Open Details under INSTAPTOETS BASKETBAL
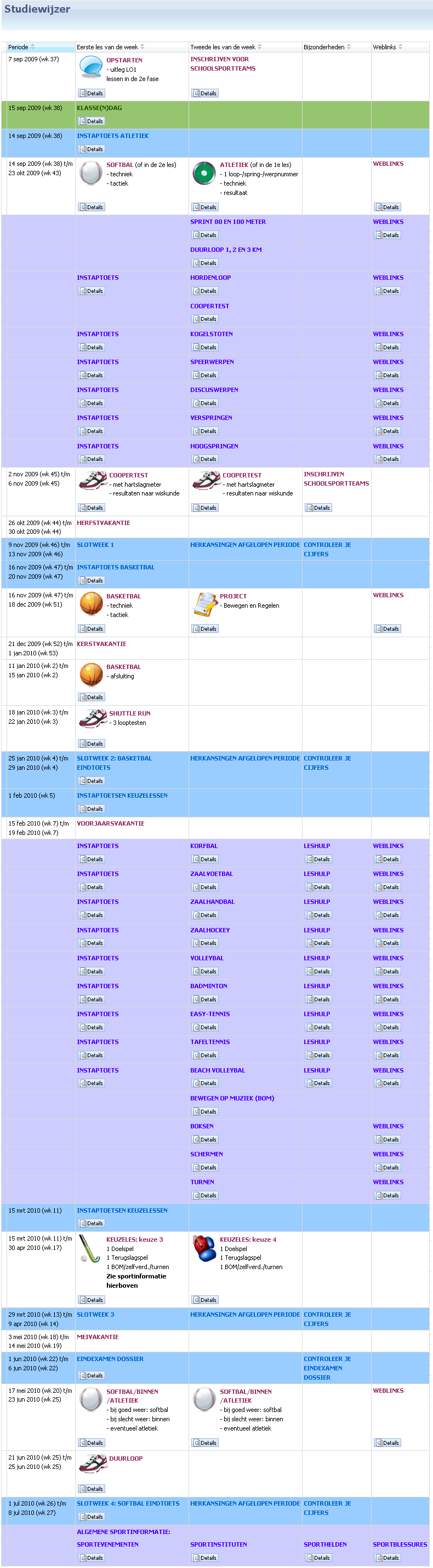The width and height of the screenshot is (433, 1568). tap(92, 581)
